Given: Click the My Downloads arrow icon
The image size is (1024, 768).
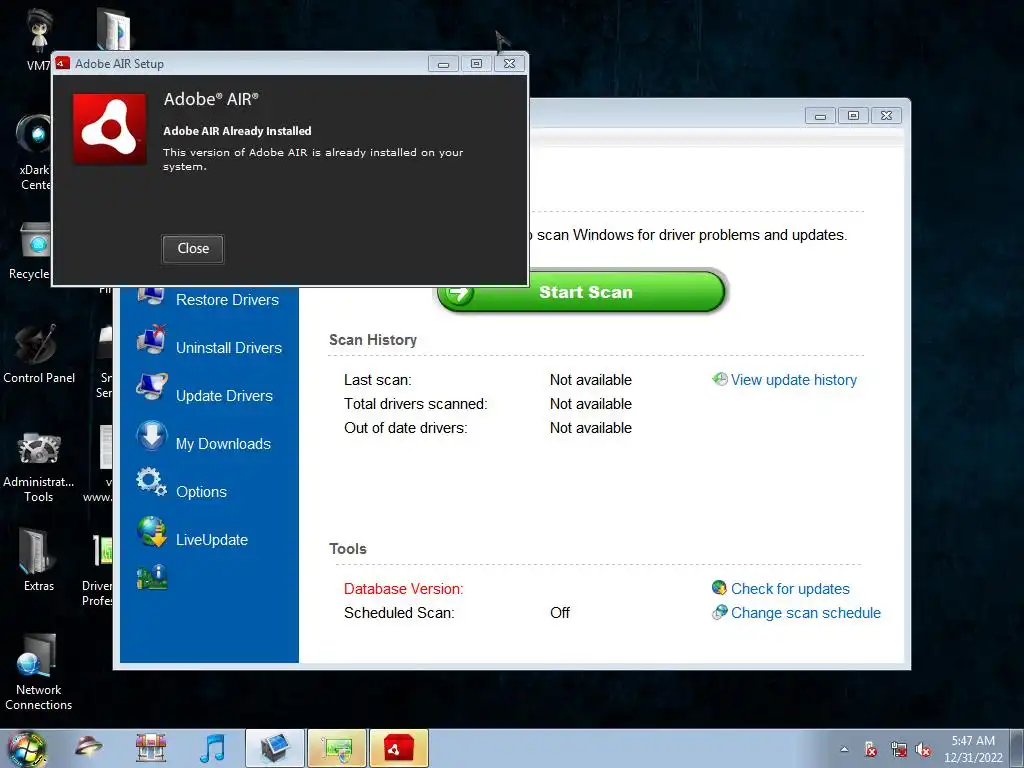Looking at the screenshot, I should (152, 436).
